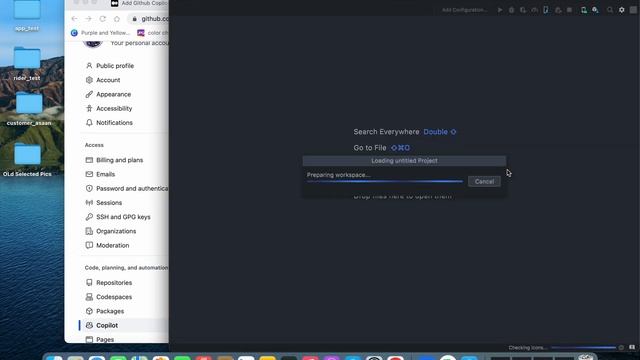Go forward in the browser window

(89, 19)
